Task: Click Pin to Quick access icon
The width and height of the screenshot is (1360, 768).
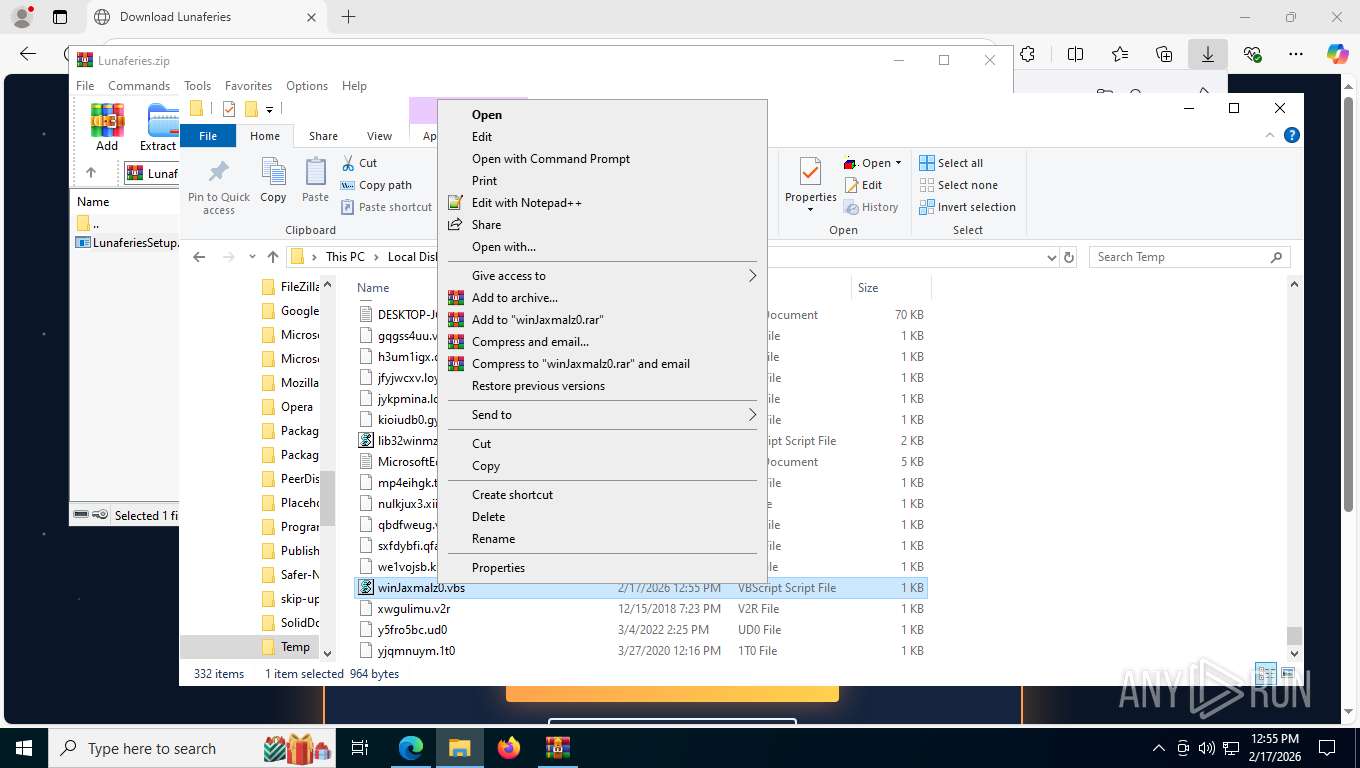Action: click(x=219, y=186)
